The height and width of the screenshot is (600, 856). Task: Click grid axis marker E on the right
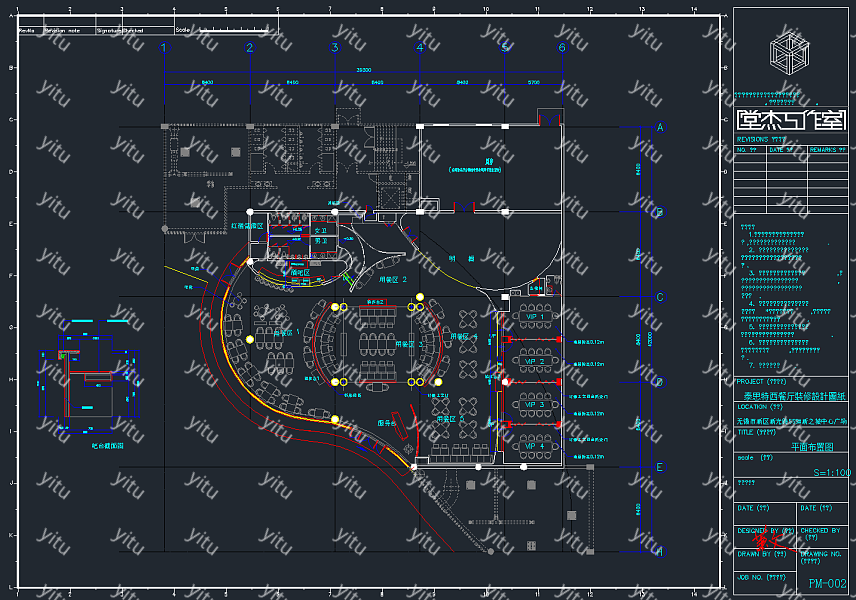660,467
